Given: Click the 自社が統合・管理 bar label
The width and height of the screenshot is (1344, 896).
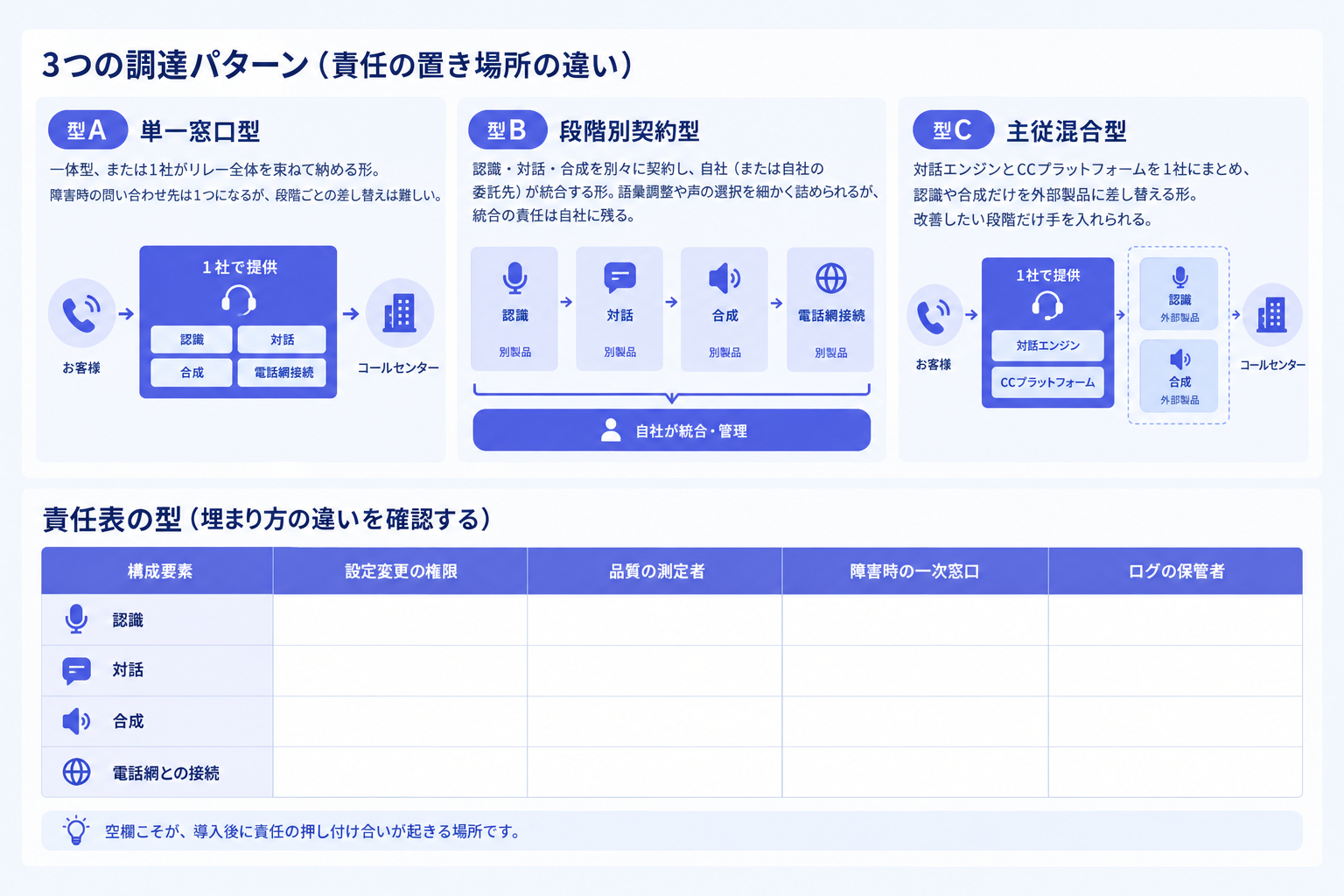Looking at the screenshot, I should pyautogui.click(x=691, y=430).
